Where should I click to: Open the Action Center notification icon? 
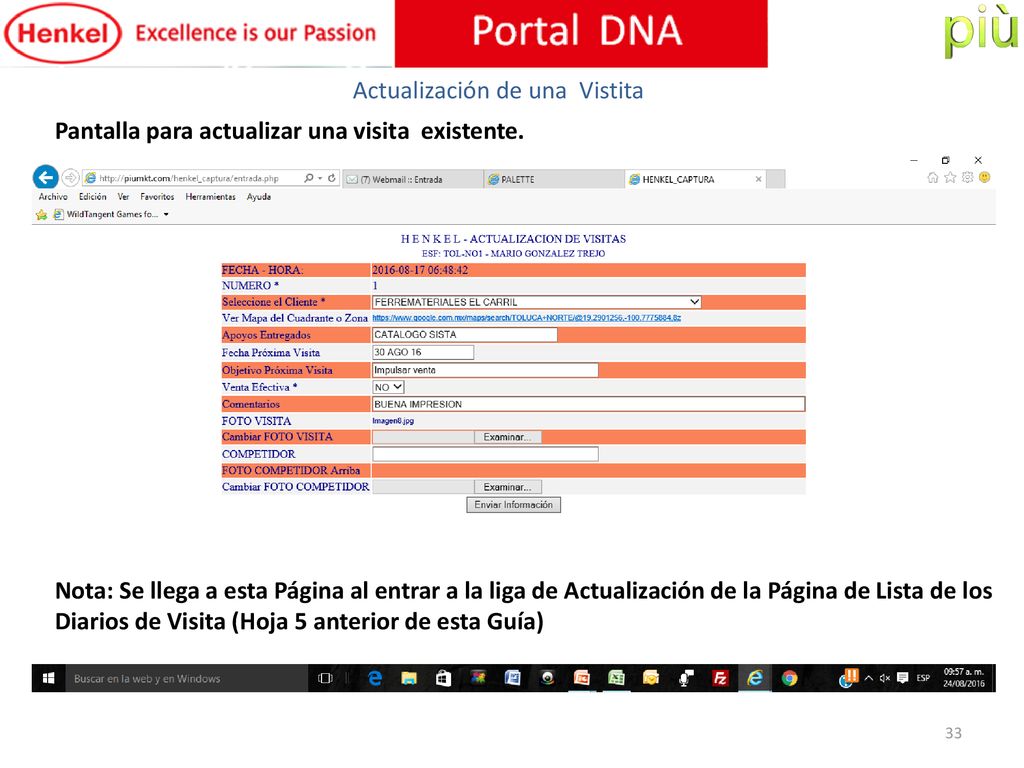point(903,679)
